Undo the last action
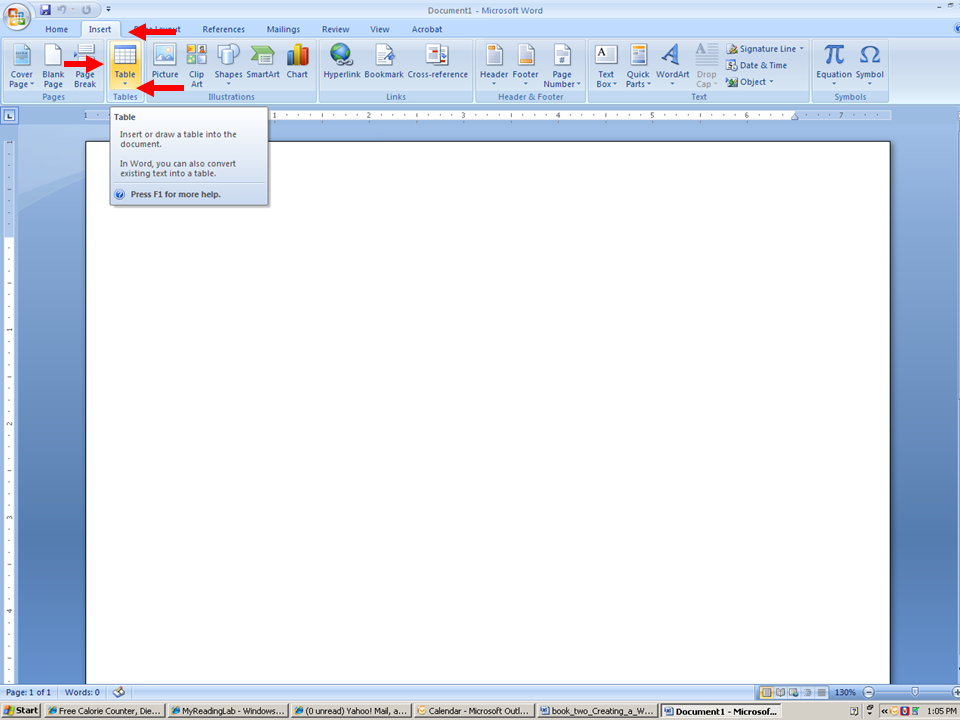Screen dimensions: 960x720 pos(61,10)
